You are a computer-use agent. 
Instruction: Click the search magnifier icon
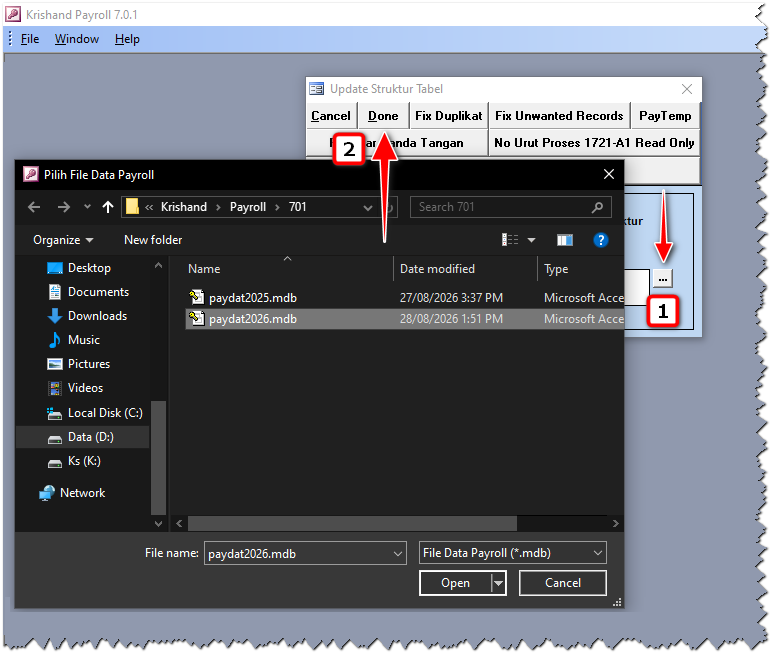pyautogui.click(x=598, y=207)
